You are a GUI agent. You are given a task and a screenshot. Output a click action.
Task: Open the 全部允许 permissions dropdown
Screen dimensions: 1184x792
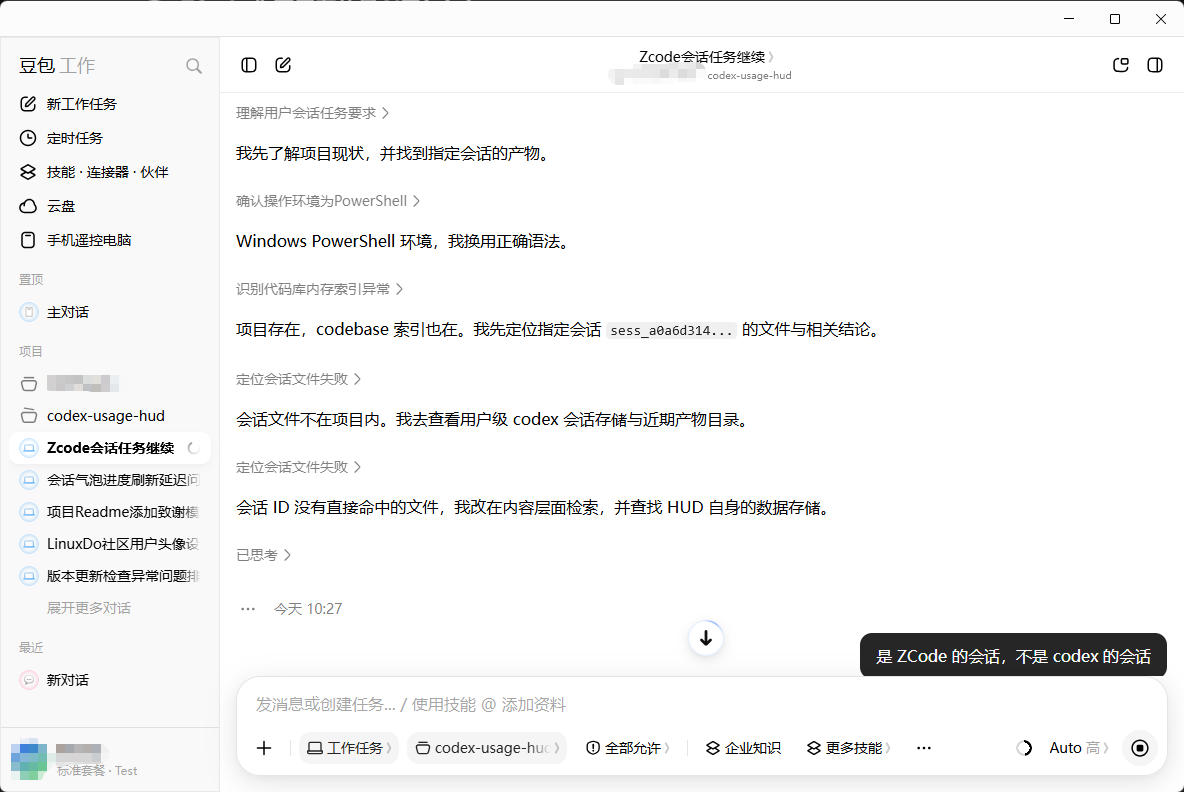point(627,748)
